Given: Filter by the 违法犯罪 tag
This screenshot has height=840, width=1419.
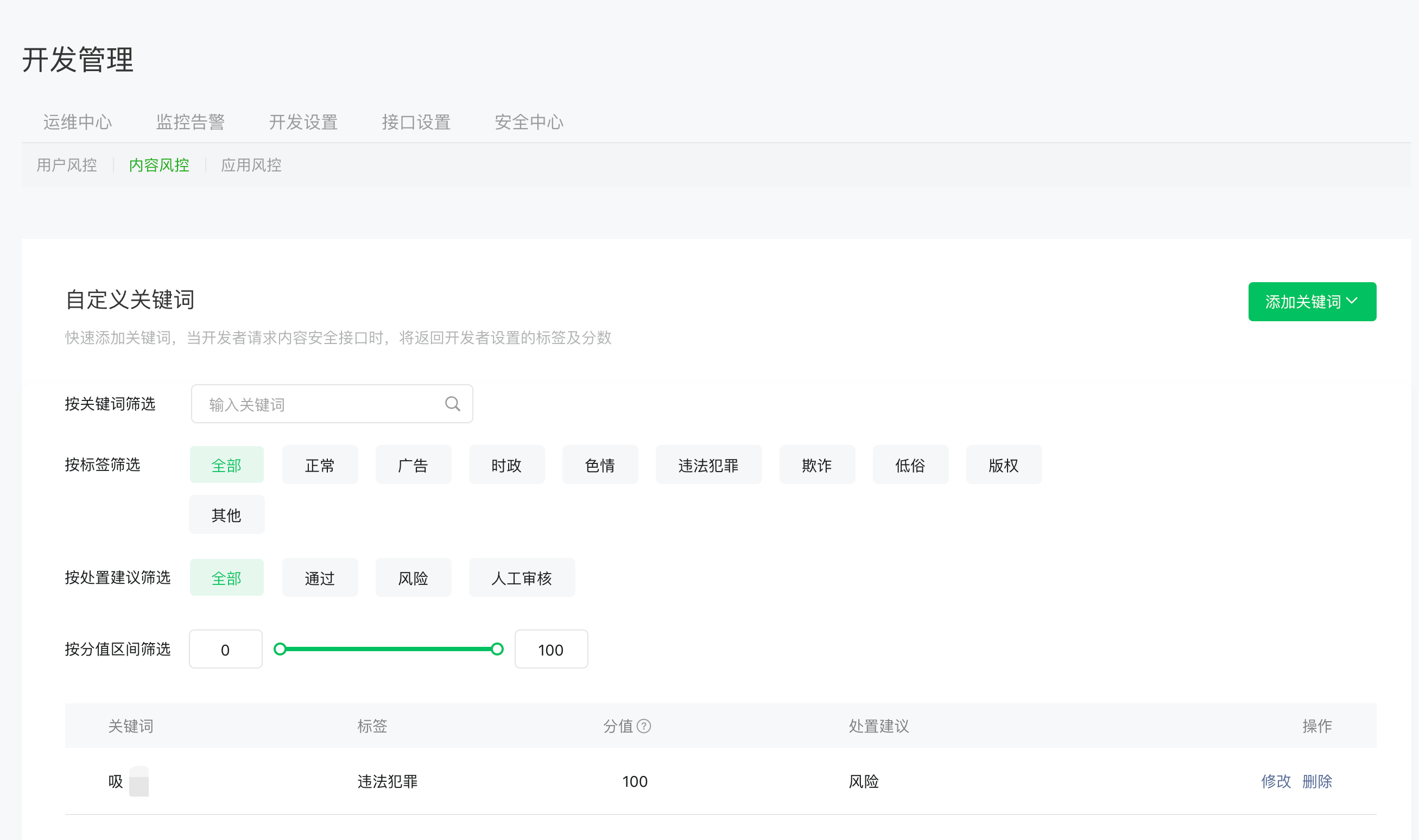Looking at the screenshot, I should point(708,465).
